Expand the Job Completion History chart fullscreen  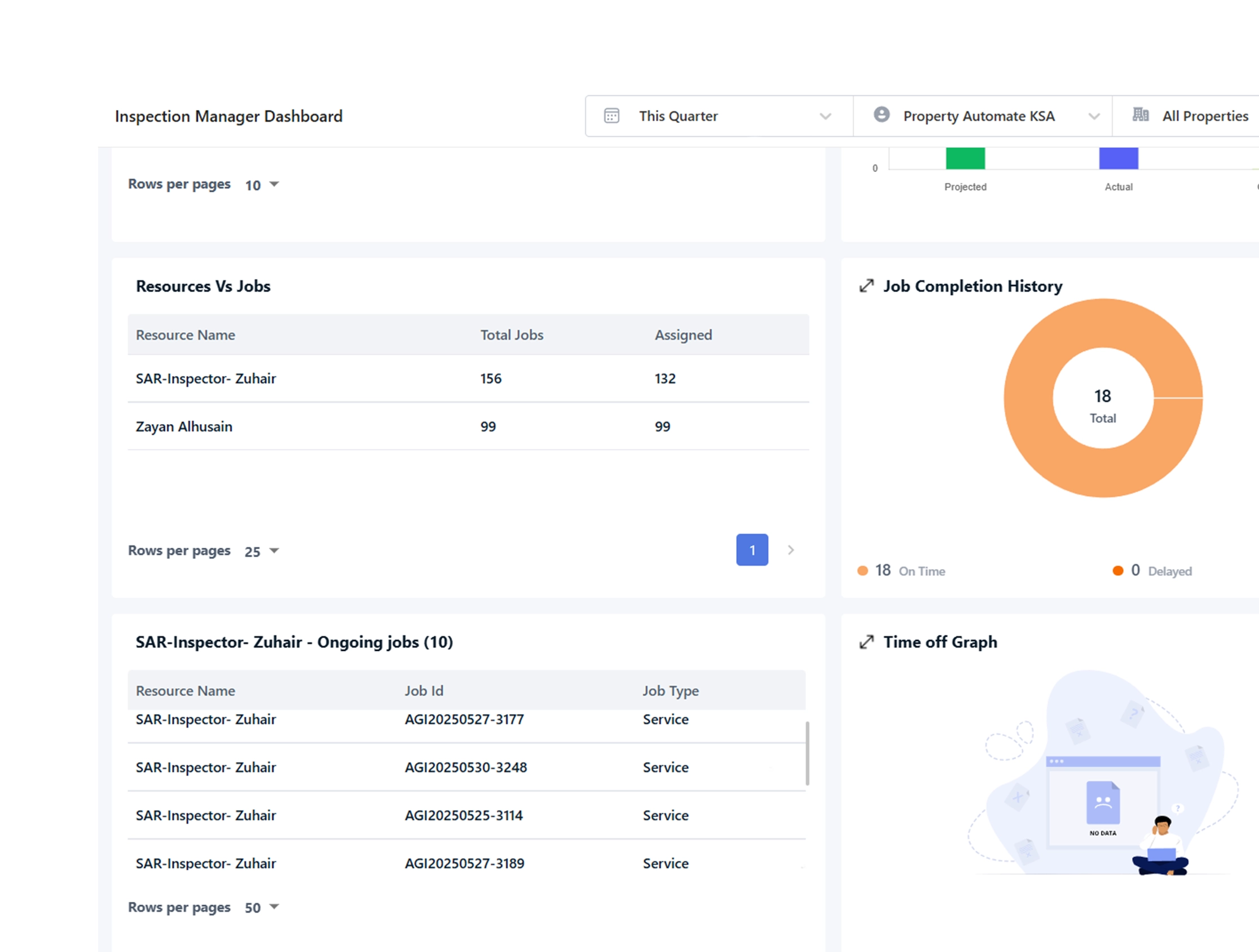click(x=866, y=286)
